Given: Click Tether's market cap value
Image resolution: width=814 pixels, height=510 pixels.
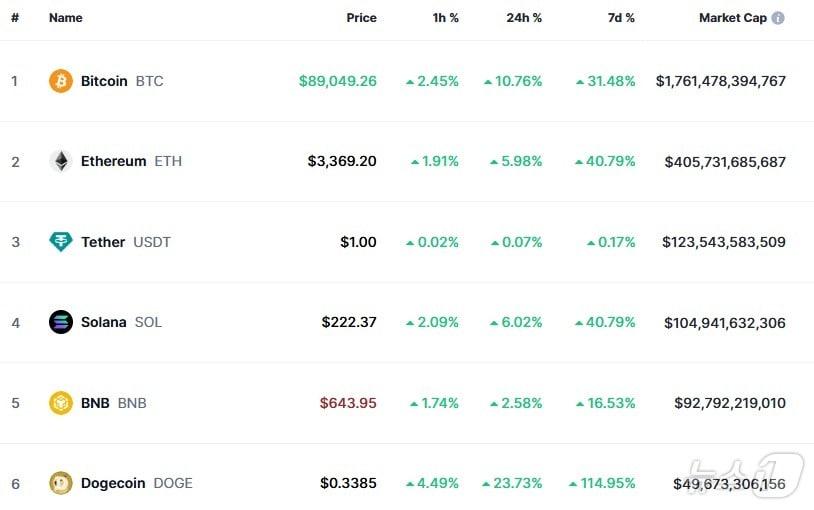Looking at the screenshot, I should 724,242.
